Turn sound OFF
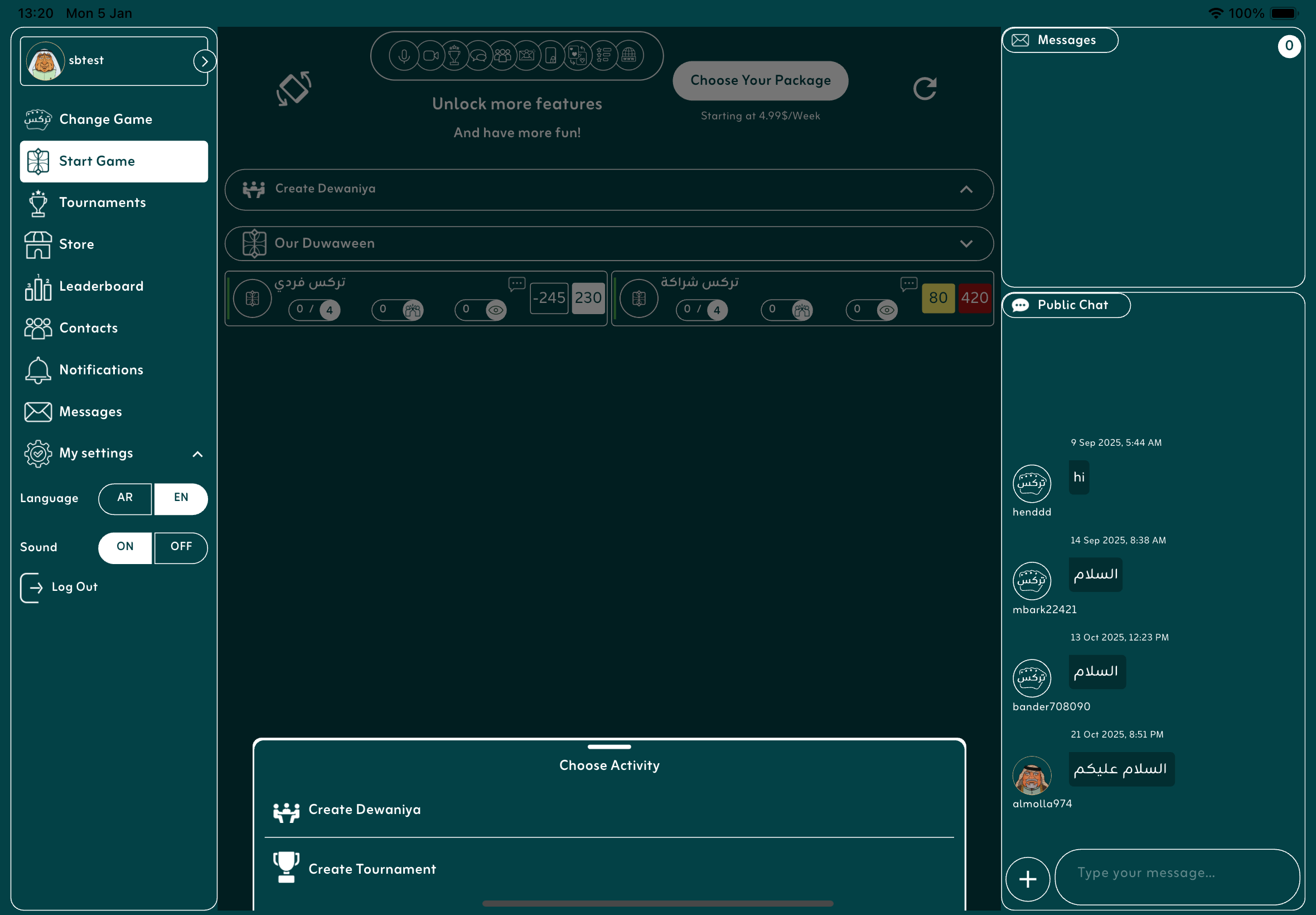The image size is (1316, 915). pos(181,547)
